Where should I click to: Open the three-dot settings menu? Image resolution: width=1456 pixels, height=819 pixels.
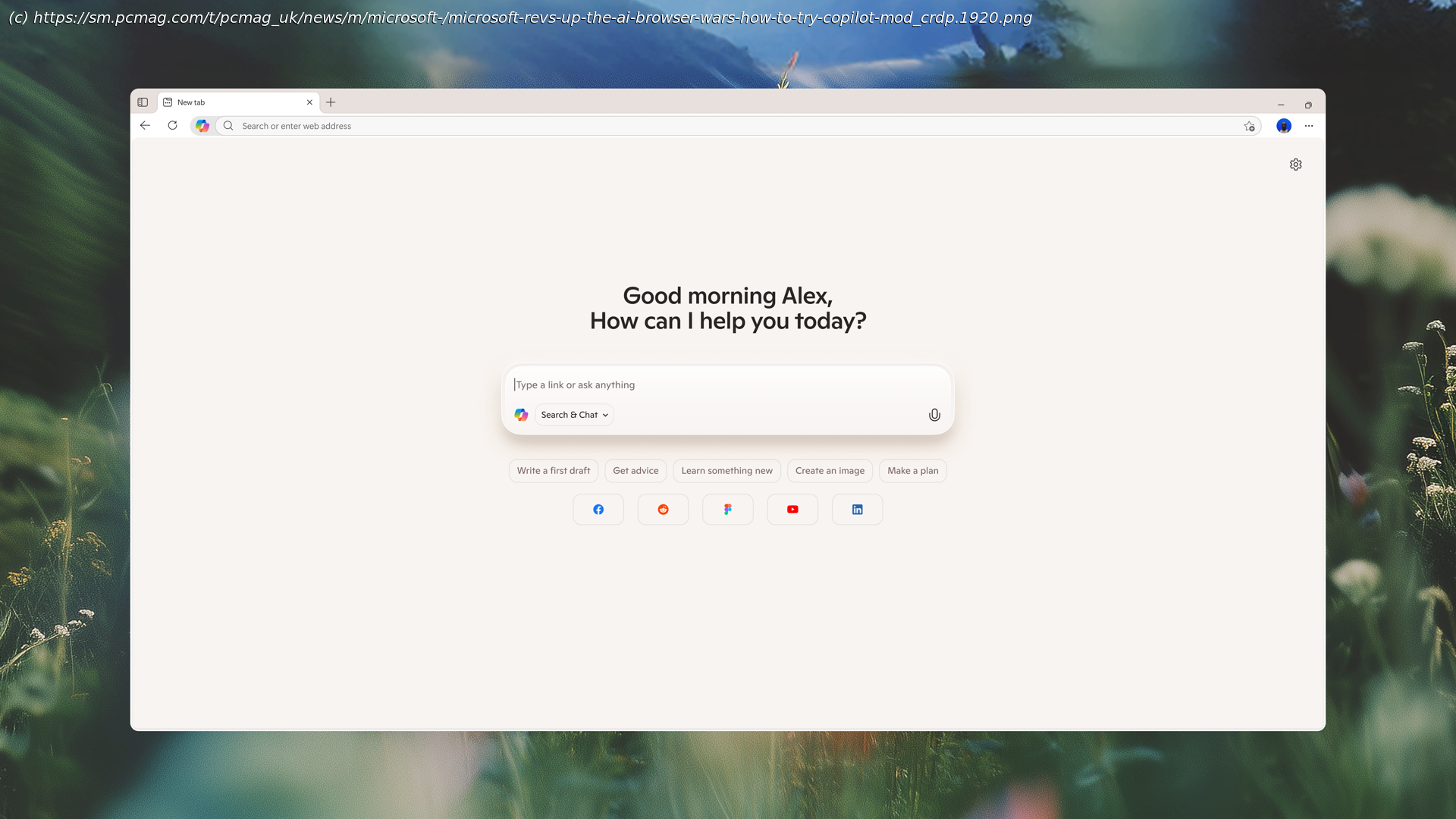[1309, 126]
